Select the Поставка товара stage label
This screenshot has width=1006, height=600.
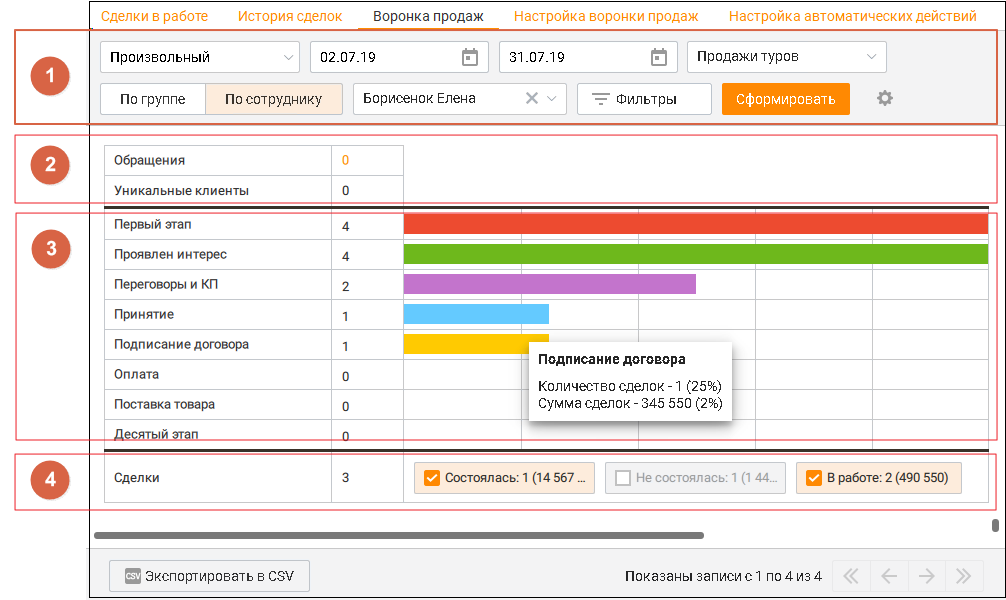click(164, 404)
